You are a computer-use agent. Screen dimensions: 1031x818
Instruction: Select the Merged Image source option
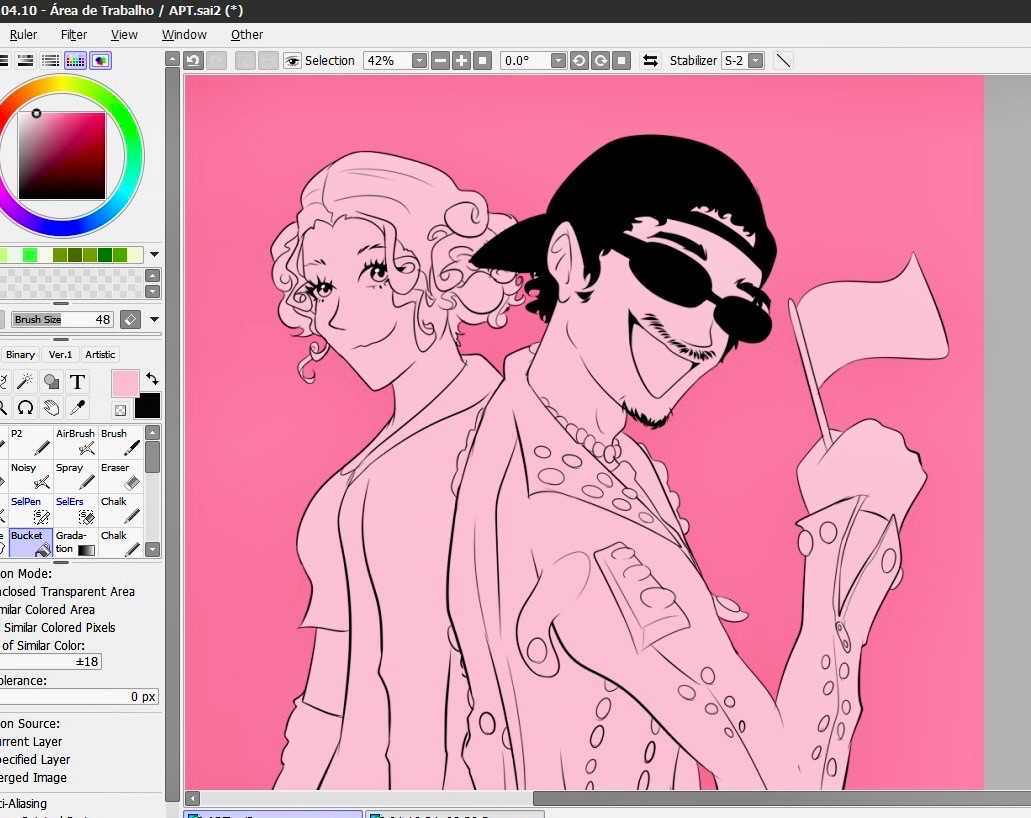(34, 777)
